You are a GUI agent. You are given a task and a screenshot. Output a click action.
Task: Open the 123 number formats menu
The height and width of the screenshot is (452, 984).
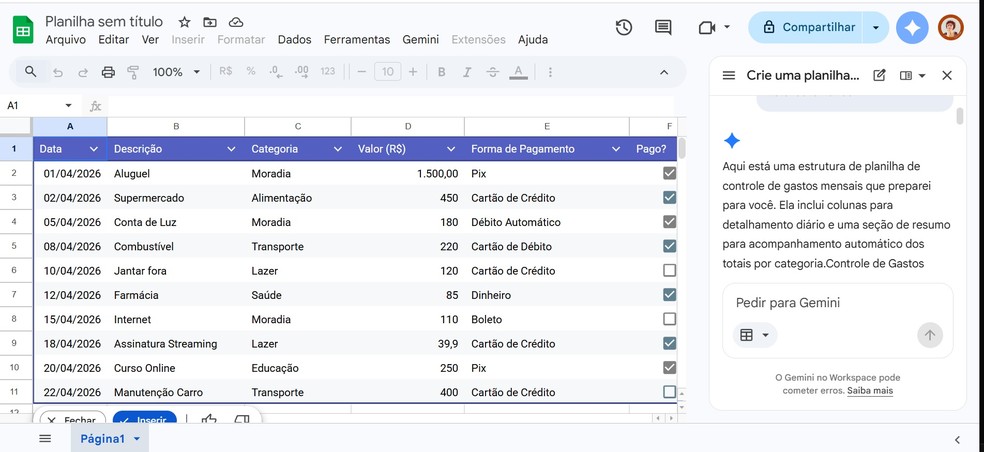(328, 72)
